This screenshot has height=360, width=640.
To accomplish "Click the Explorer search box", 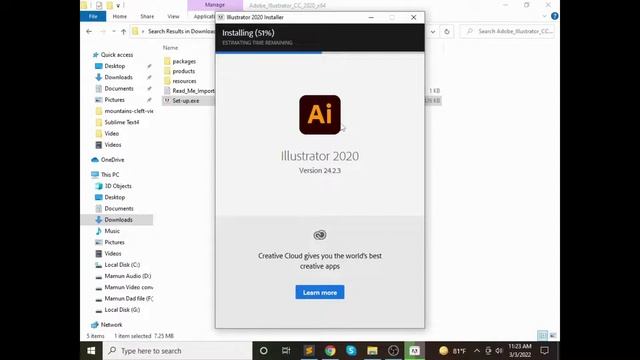I will pos(508,31).
